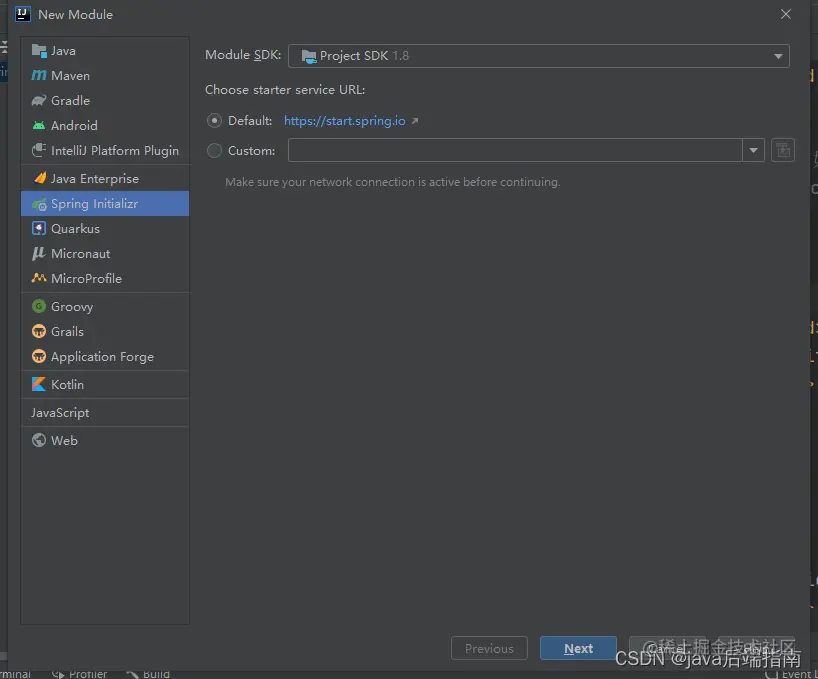
Task: Open external link arrow beside start.spring.io
Action: tap(415, 121)
